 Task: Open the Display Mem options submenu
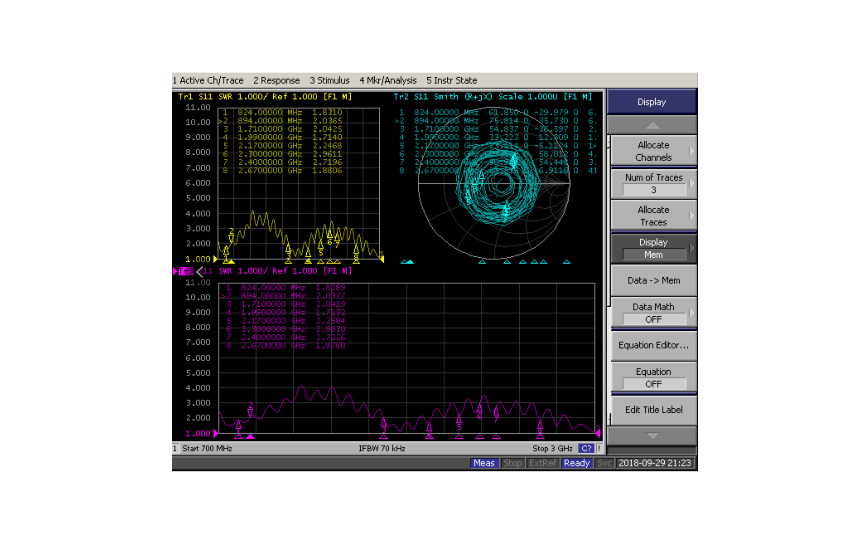(x=652, y=248)
